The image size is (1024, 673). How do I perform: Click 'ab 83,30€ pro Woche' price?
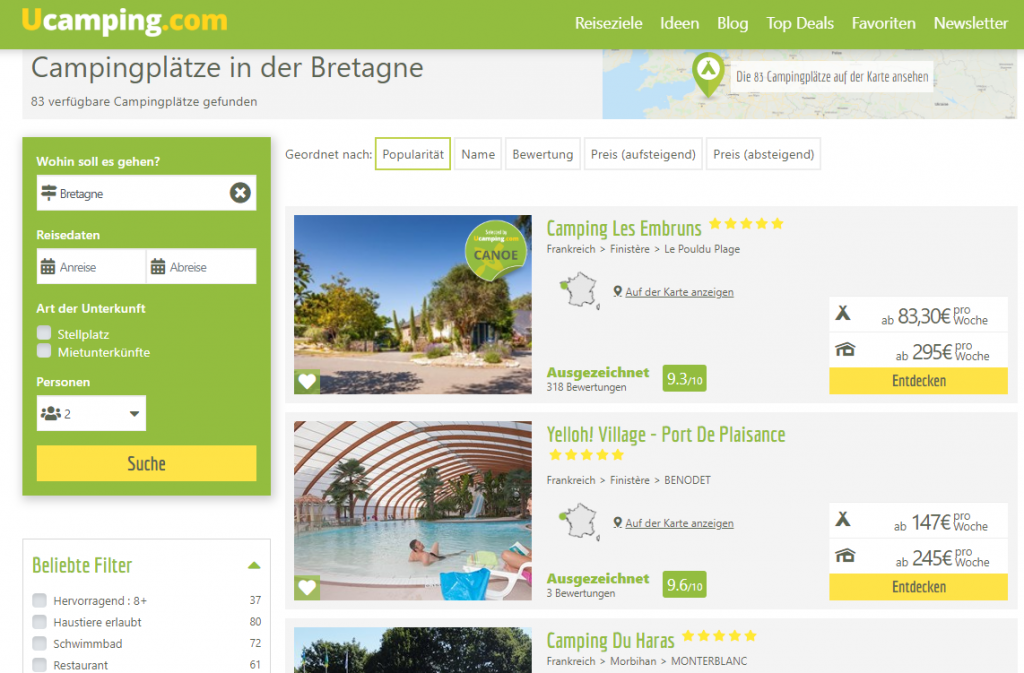935,316
